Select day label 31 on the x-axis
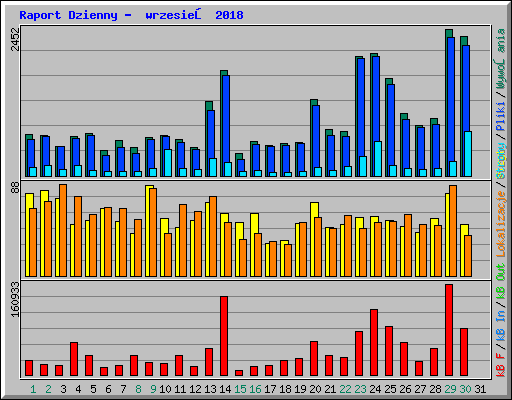This screenshot has height=400, width=512. (480, 389)
